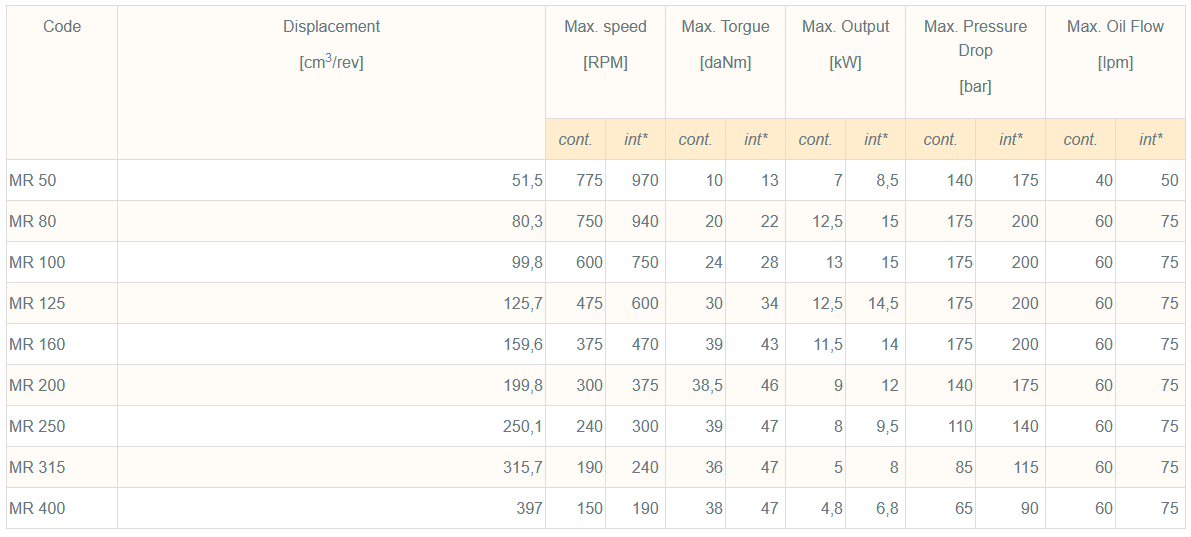Click the MR 50 code cell

point(33,181)
